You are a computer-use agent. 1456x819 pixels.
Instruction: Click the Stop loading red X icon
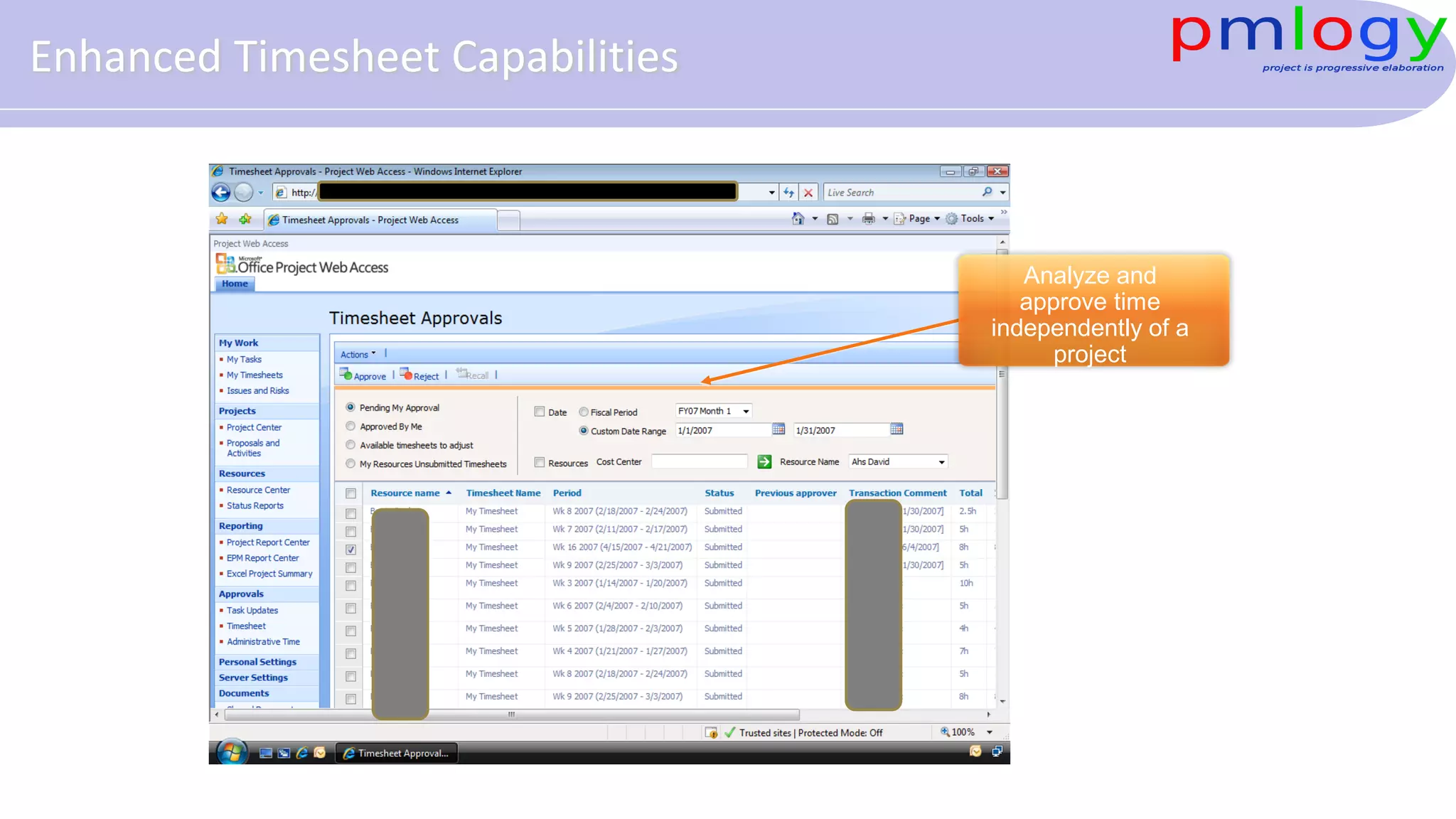808,193
